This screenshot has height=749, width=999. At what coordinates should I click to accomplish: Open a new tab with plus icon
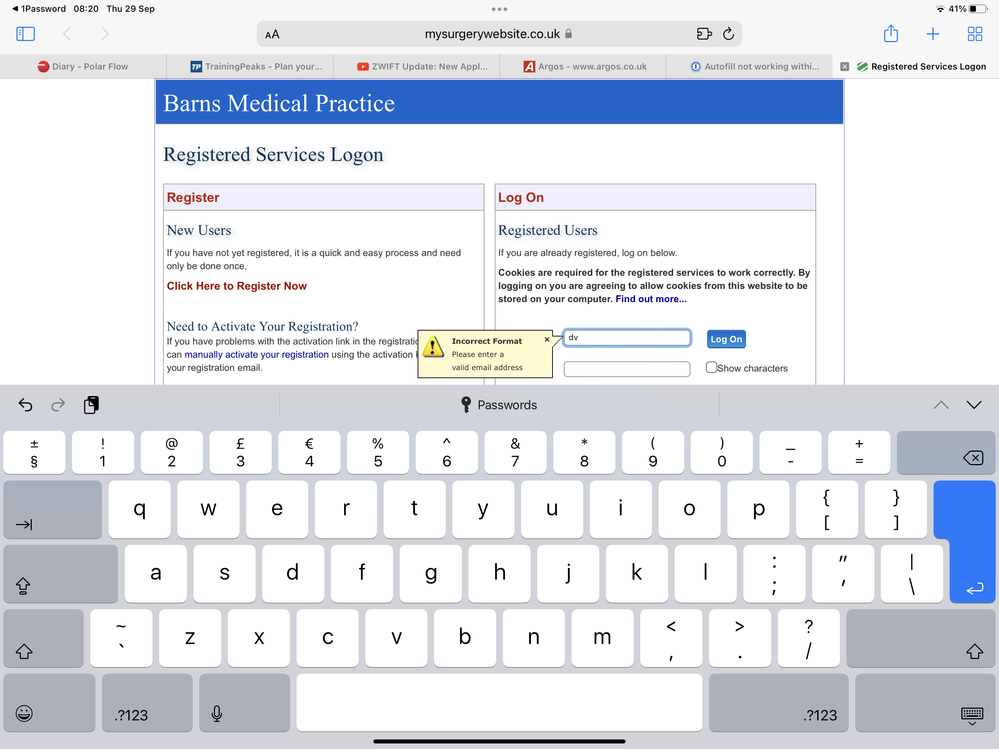point(933,34)
